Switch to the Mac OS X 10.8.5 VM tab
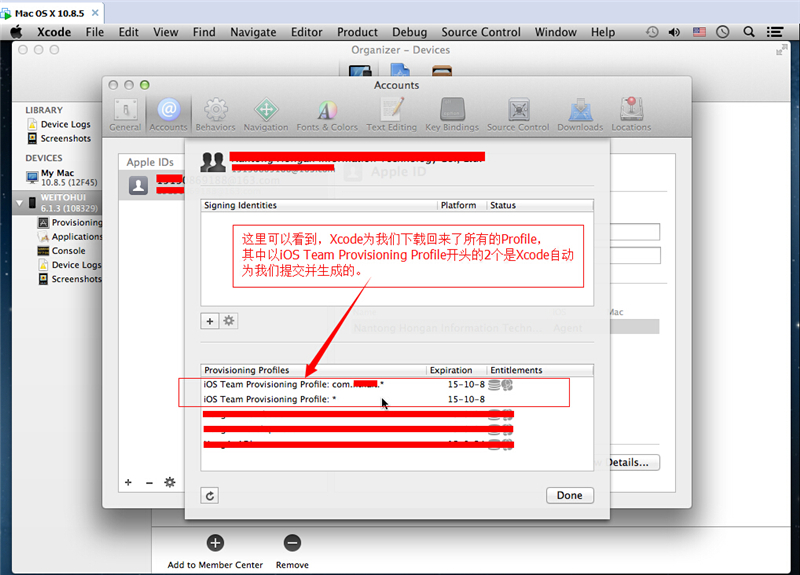The height and width of the screenshot is (575, 800). [49, 13]
